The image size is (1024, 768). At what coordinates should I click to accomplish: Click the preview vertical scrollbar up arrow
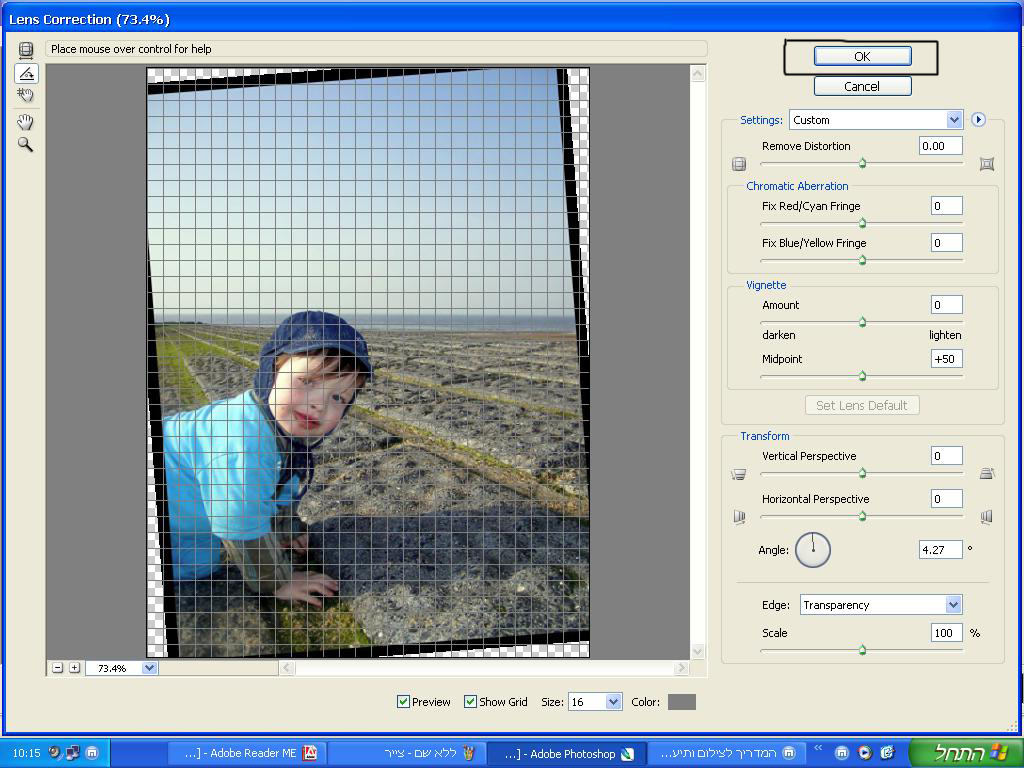pyautogui.click(x=697, y=73)
